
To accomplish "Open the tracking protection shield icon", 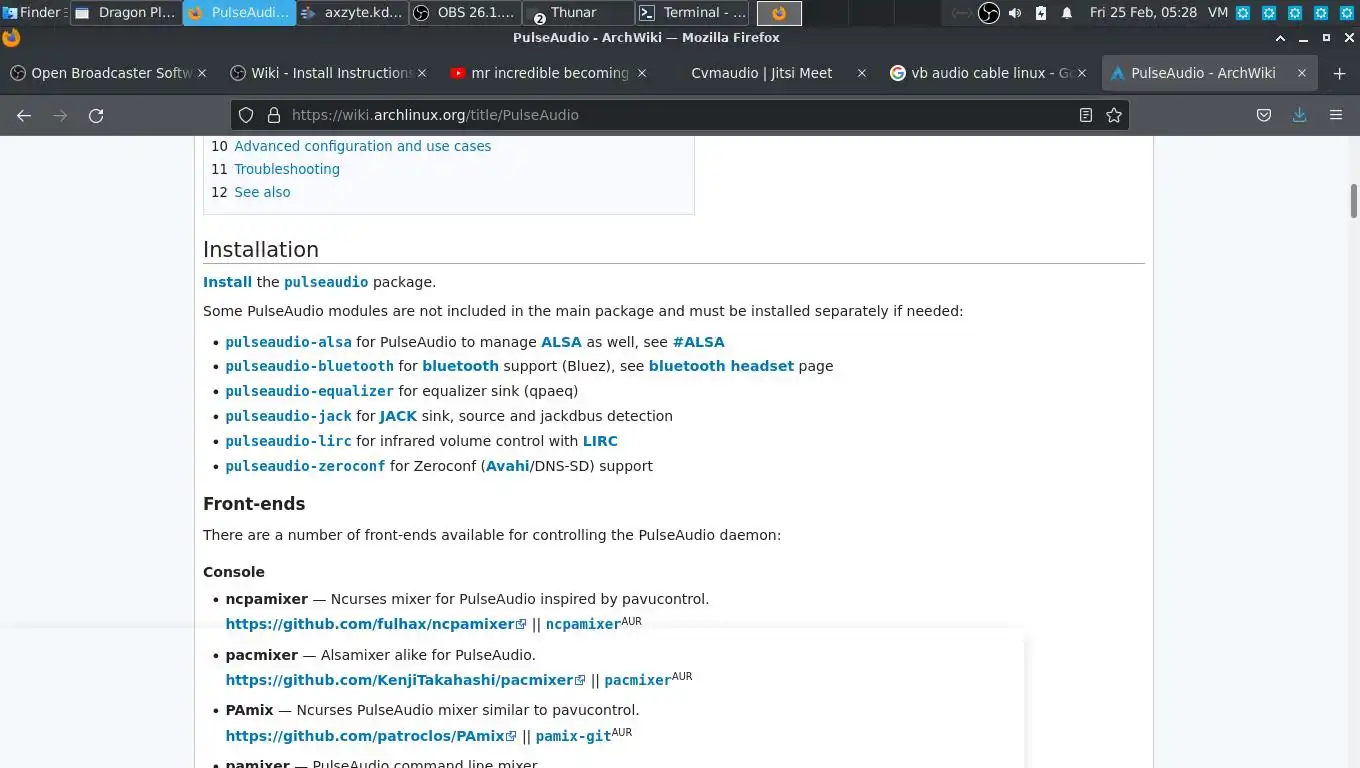I will click(246, 115).
